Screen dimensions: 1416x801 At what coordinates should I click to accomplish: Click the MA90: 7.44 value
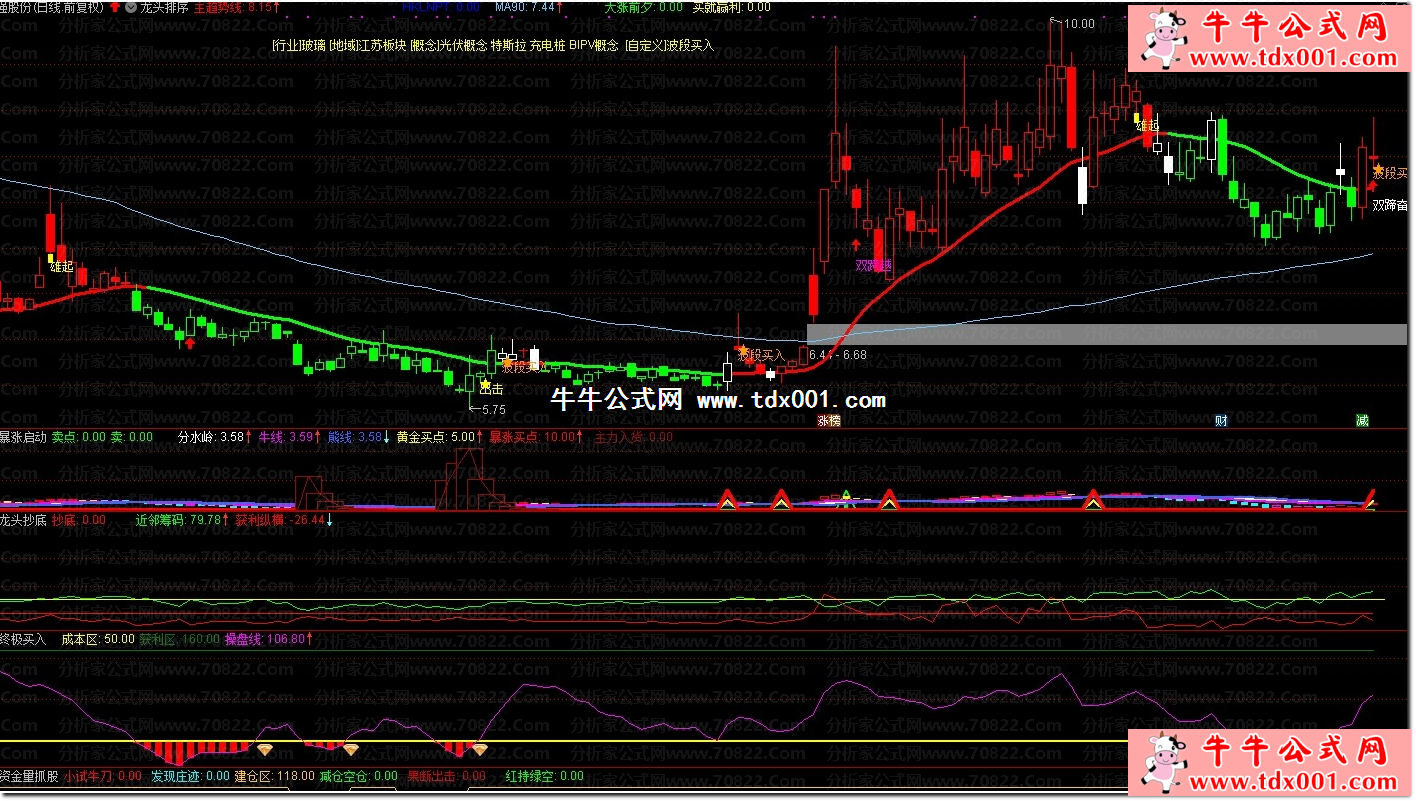(x=527, y=6)
